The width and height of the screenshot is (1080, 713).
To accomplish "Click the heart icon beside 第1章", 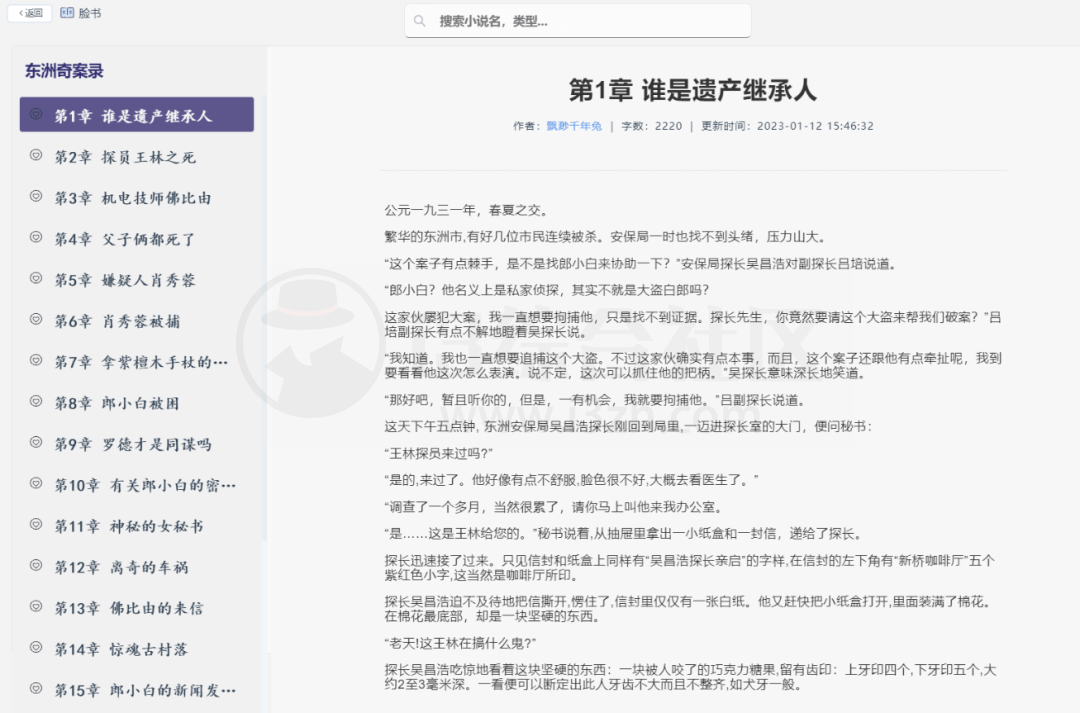I will [37, 114].
